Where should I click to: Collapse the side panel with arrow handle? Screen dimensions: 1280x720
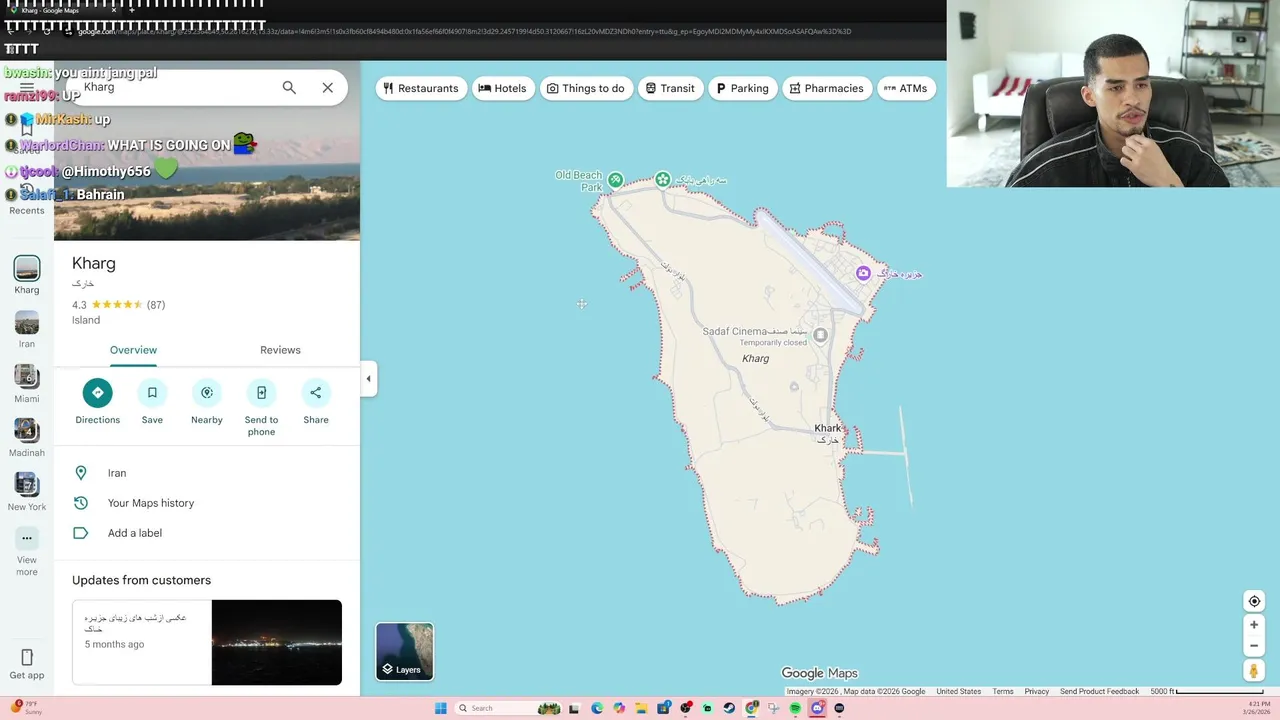click(368, 379)
